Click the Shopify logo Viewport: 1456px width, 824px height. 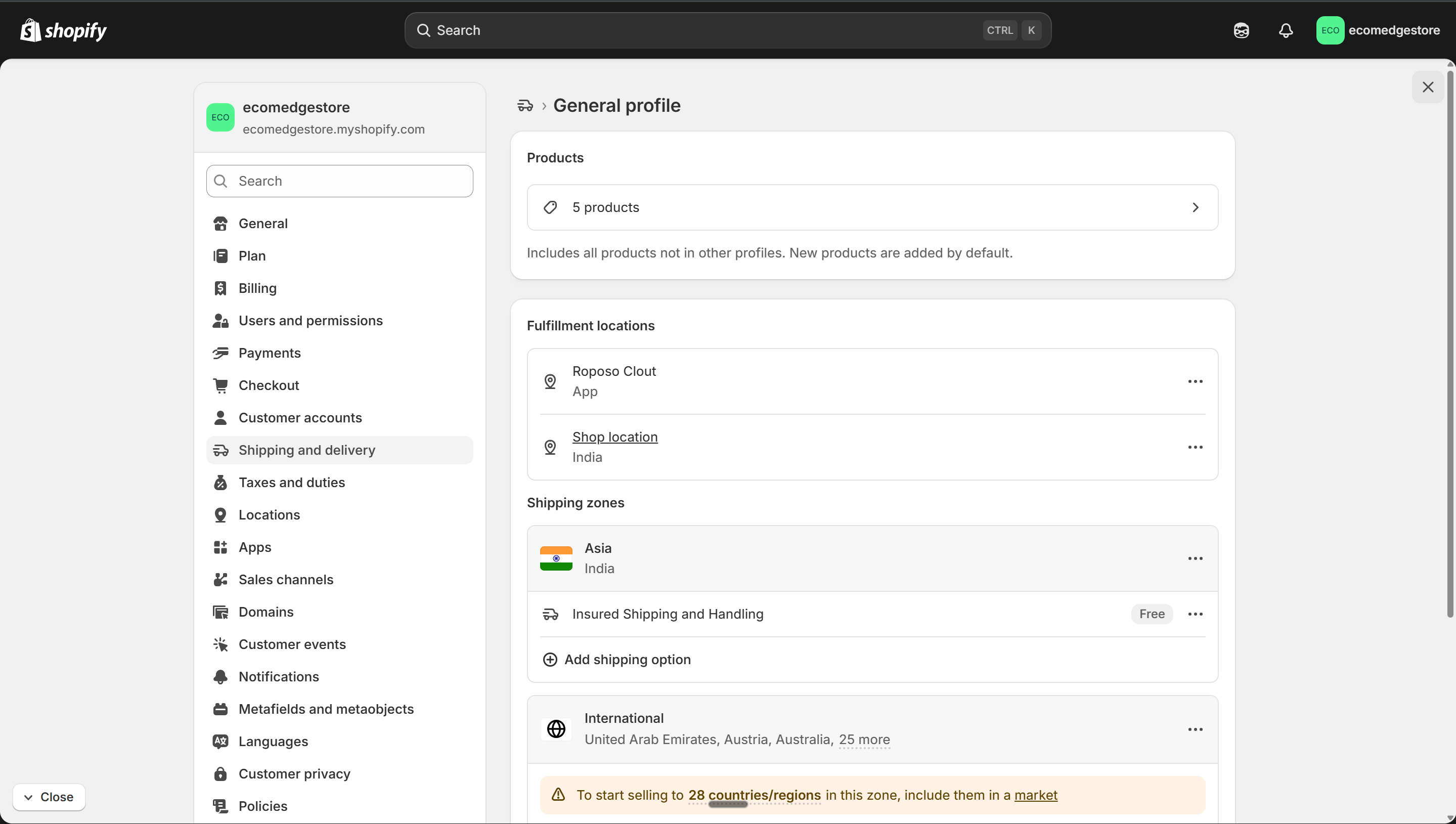[63, 30]
